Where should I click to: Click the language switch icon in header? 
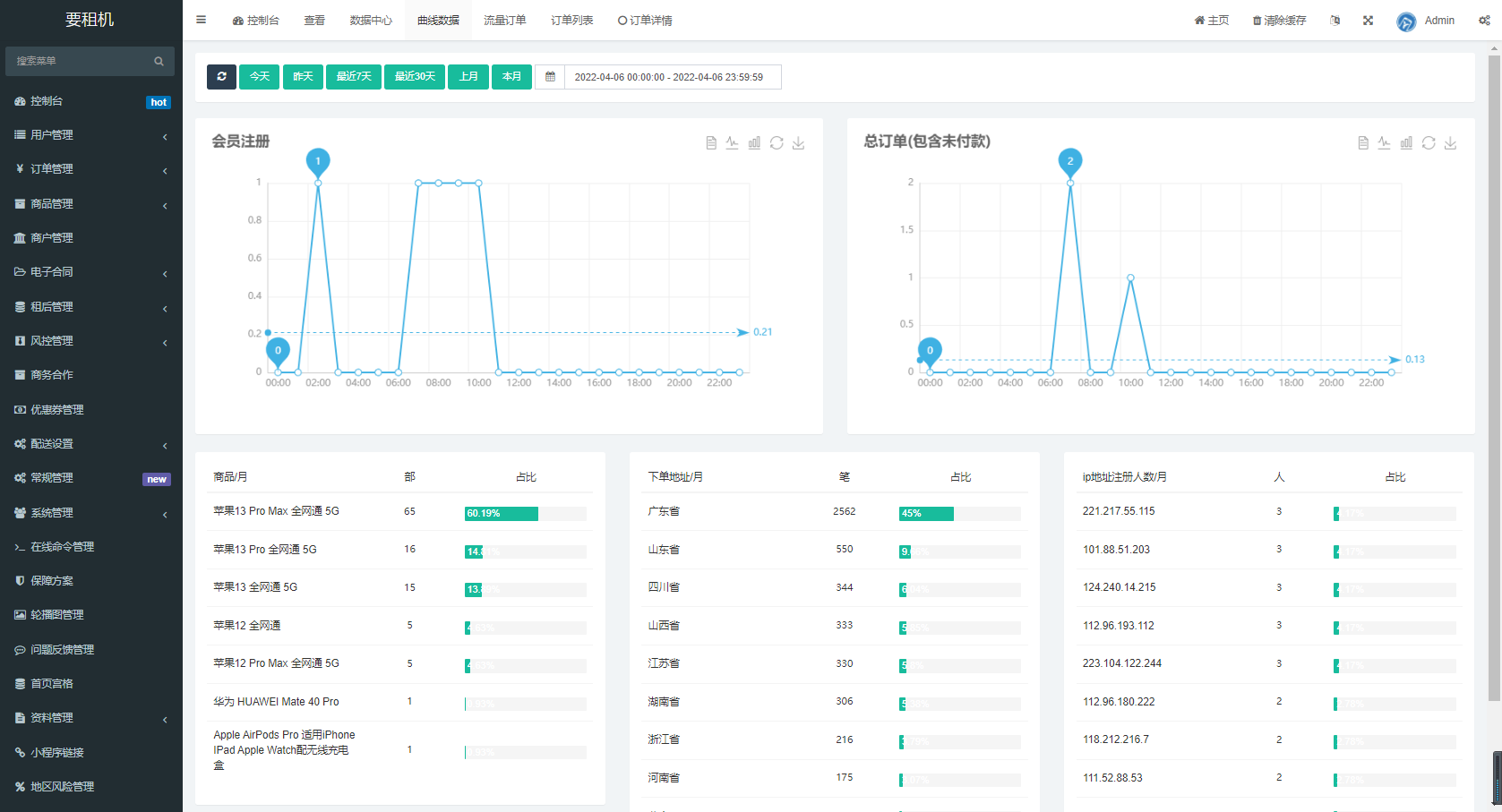tap(1335, 21)
